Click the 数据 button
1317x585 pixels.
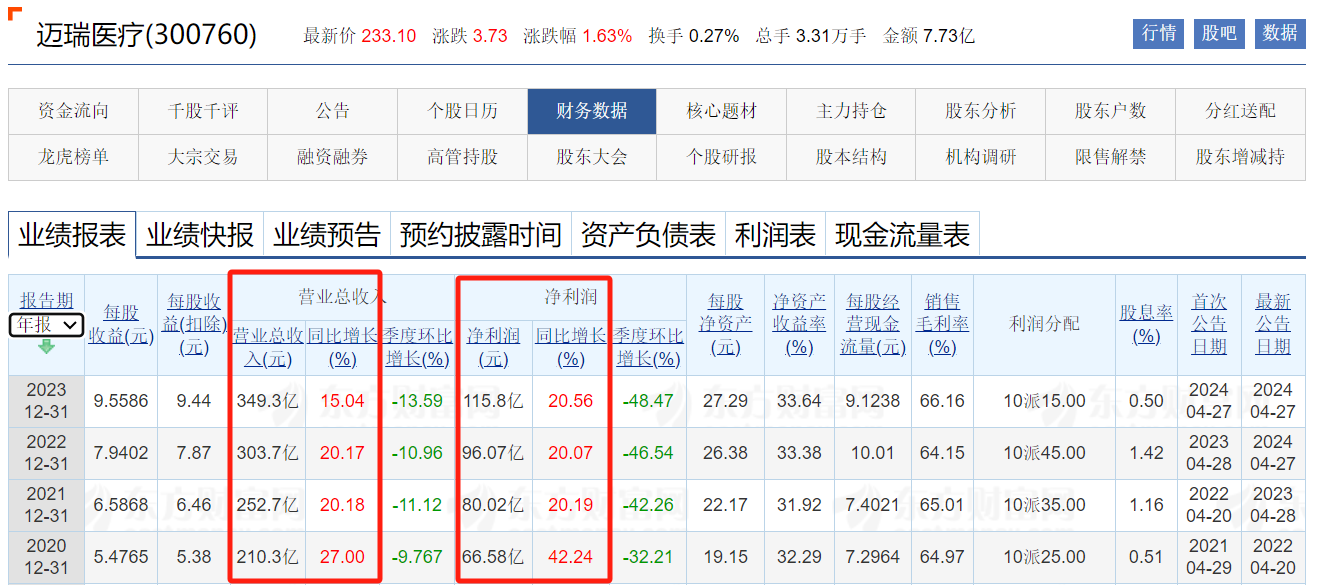(1280, 33)
